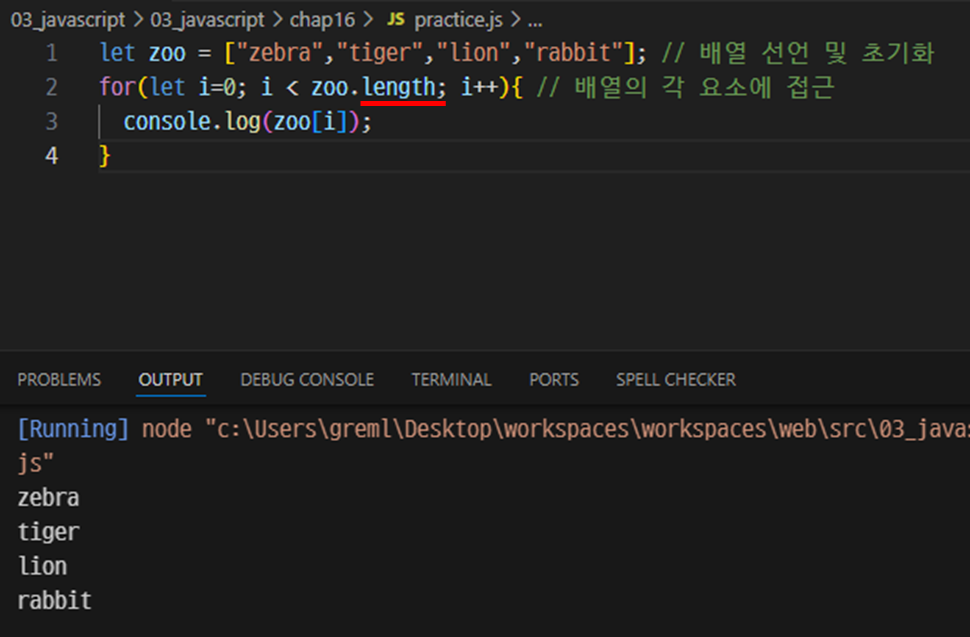
Task: Click the for keyword on line 2
Action: [118, 87]
